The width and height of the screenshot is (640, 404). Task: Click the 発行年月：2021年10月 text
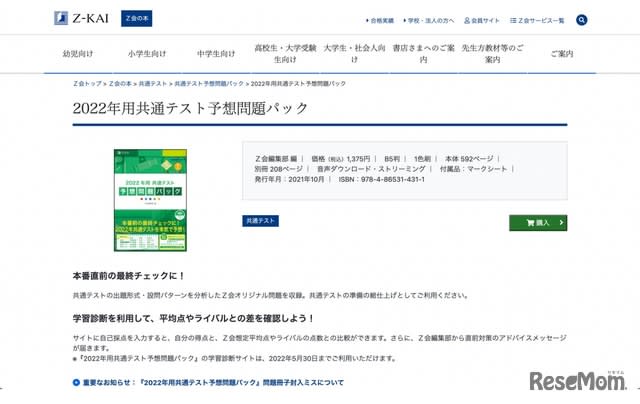(289, 179)
